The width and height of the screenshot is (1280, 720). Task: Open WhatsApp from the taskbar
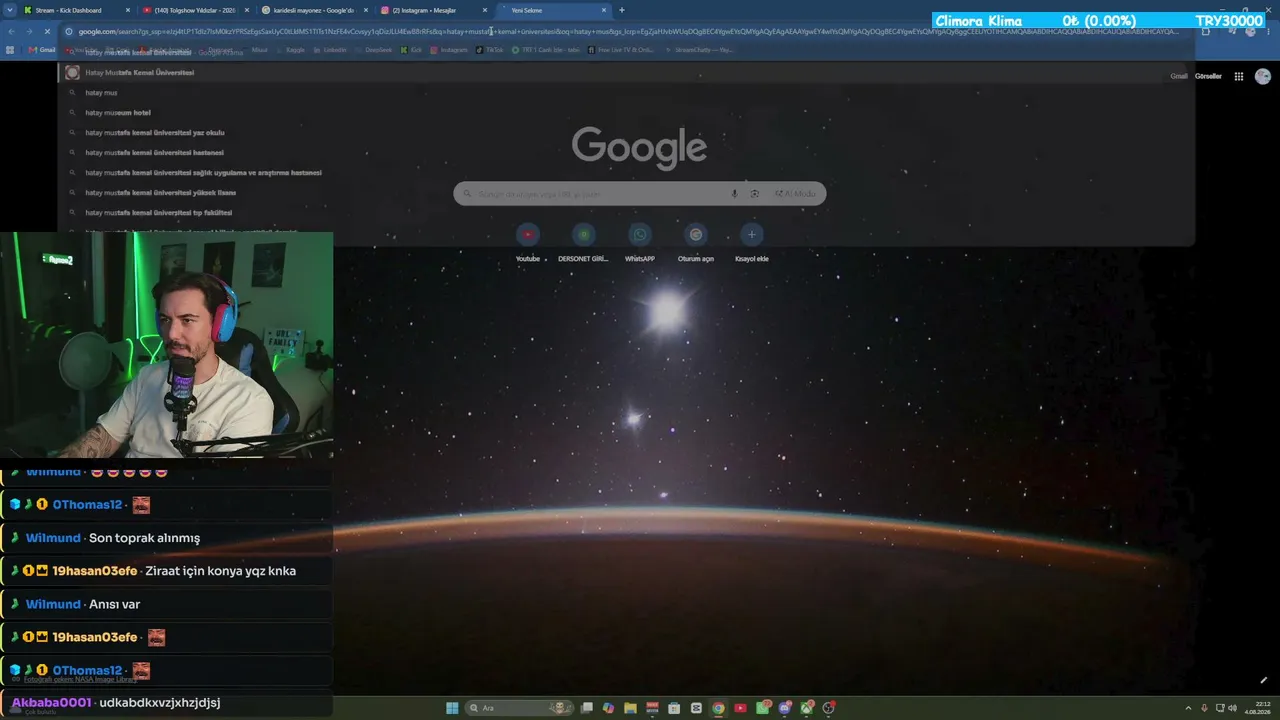pyautogui.click(x=763, y=708)
